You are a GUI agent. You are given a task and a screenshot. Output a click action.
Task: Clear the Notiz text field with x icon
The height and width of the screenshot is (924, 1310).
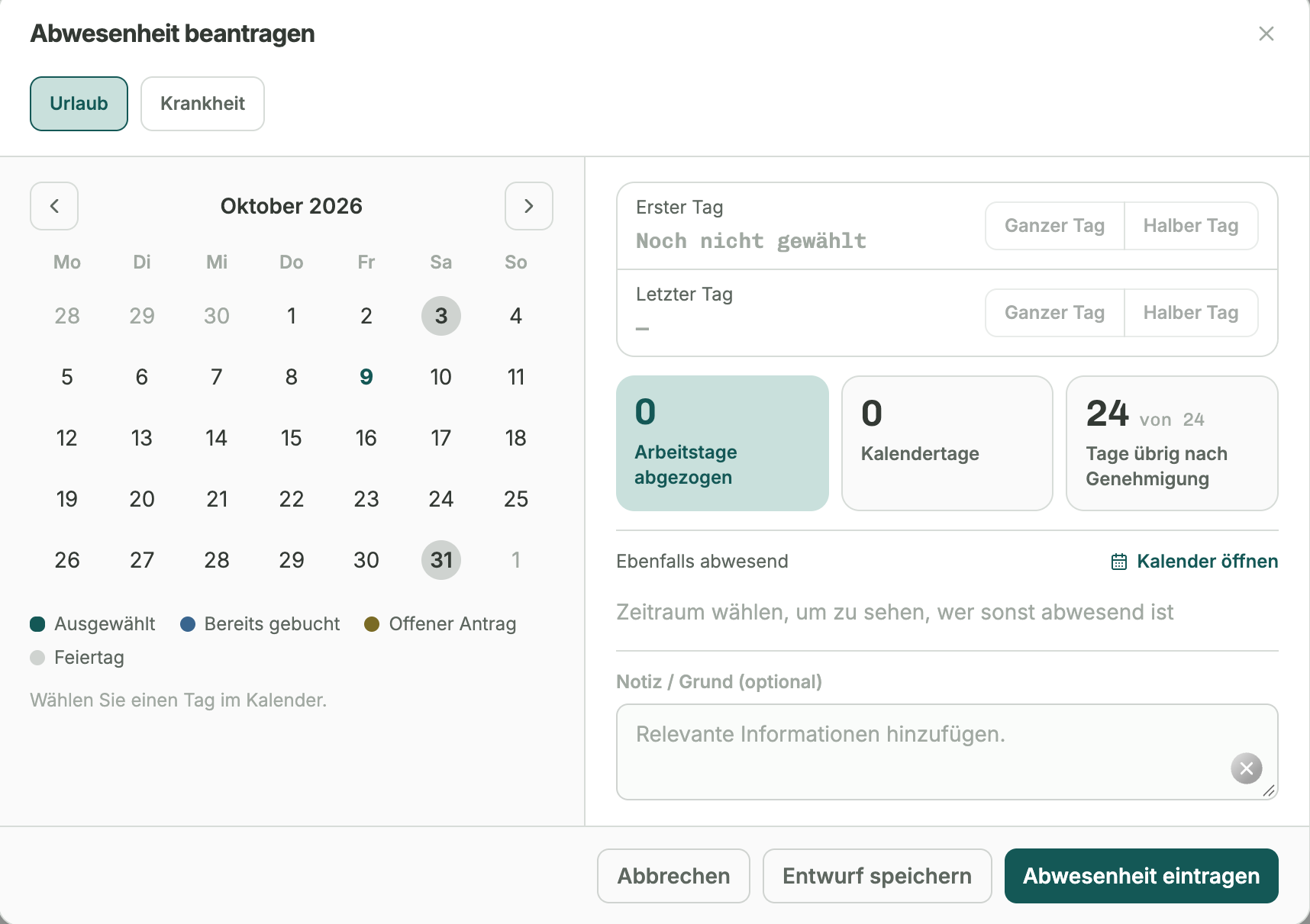pos(1247,768)
